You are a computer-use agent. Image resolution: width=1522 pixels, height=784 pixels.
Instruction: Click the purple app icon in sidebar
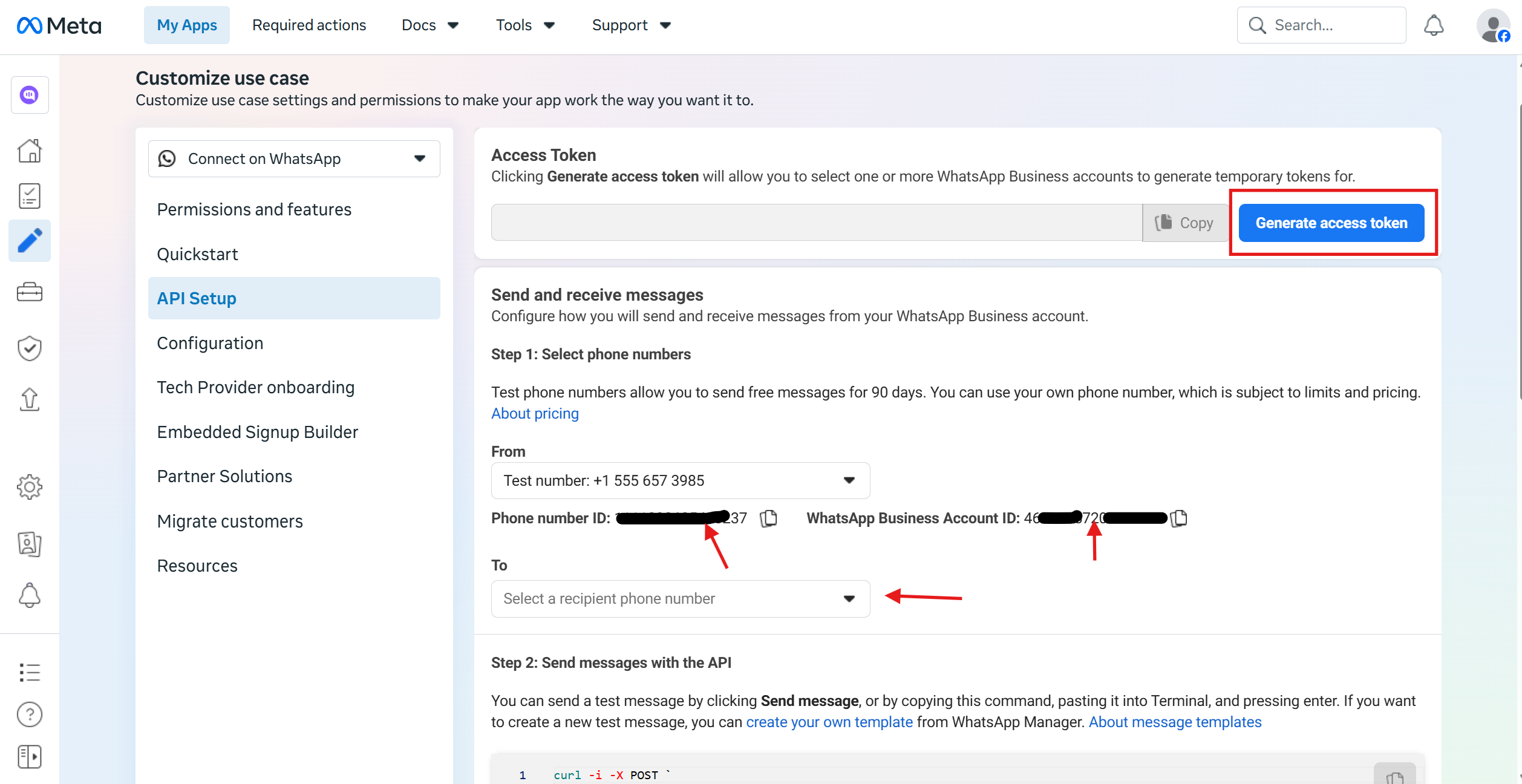click(30, 95)
